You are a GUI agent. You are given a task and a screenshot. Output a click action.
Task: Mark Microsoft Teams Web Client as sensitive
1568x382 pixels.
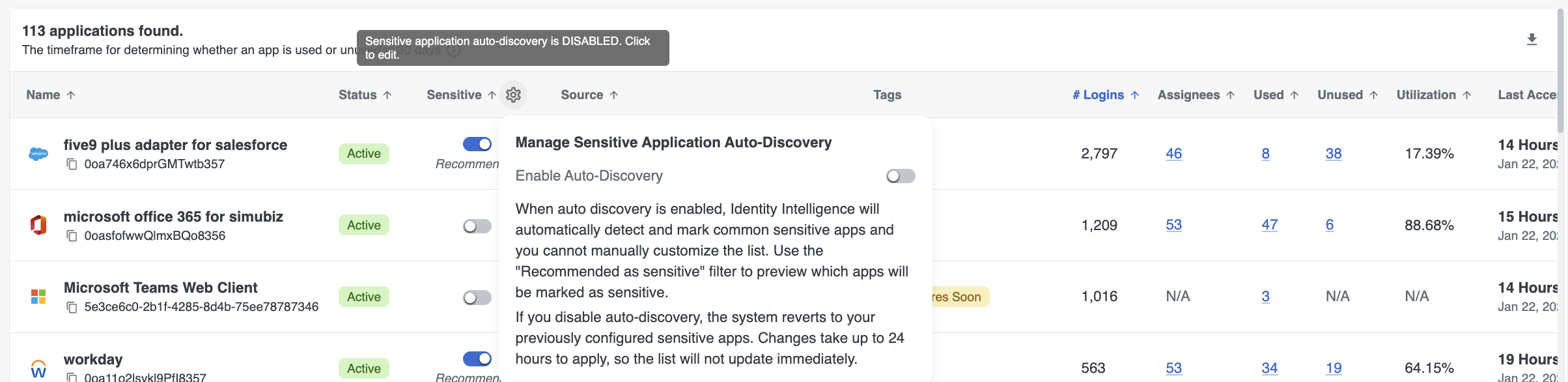click(x=477, y=298)
